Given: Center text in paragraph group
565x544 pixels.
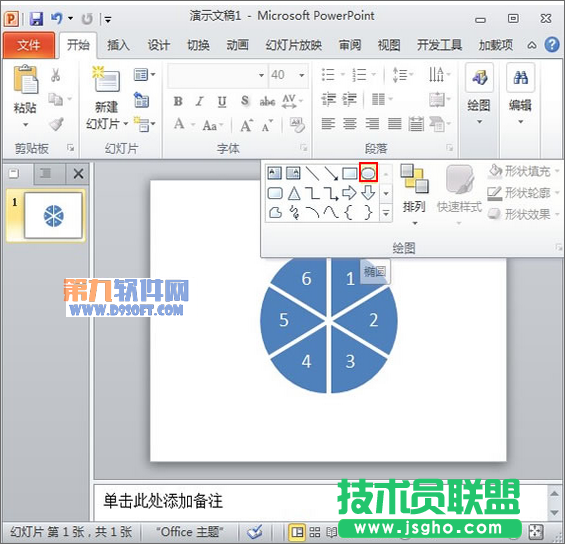Looking at the screenshot, I should tap(350, 124).
